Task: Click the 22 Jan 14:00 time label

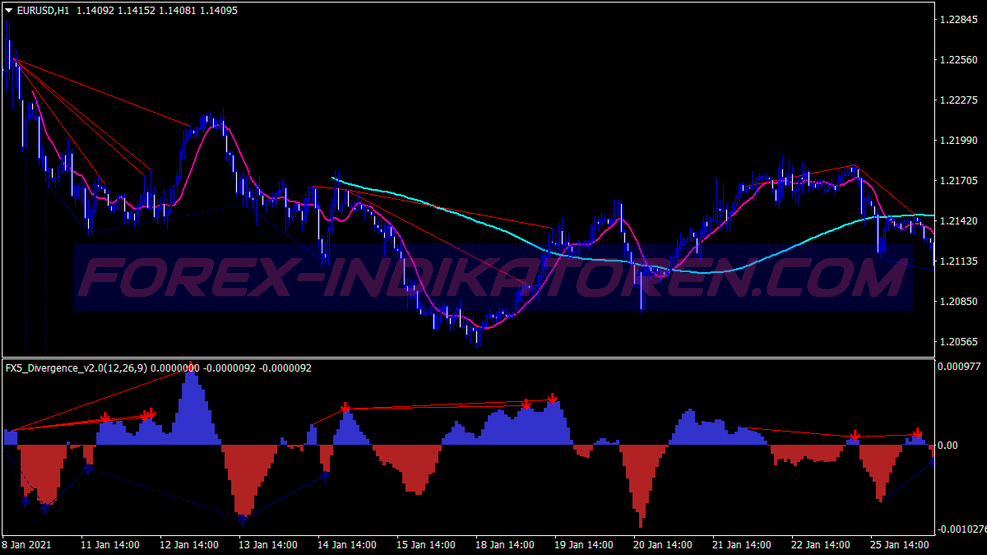Action: [x=820, y=545]
